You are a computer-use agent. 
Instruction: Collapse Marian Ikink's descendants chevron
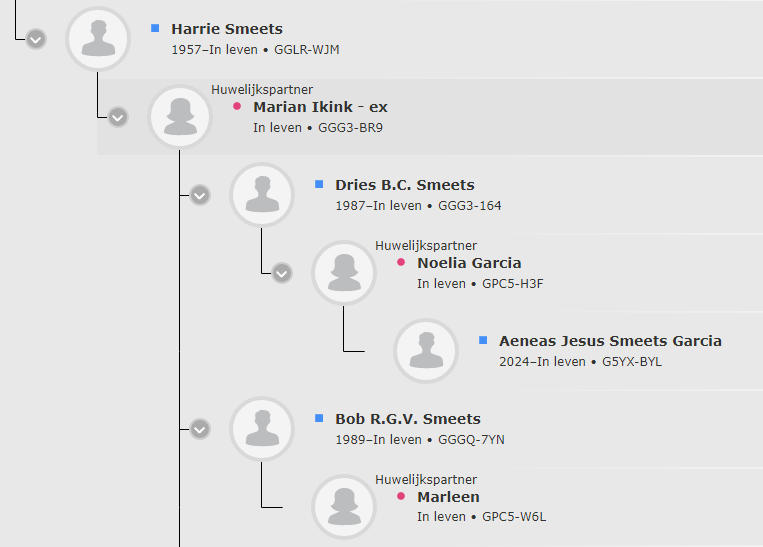[118, 117]
